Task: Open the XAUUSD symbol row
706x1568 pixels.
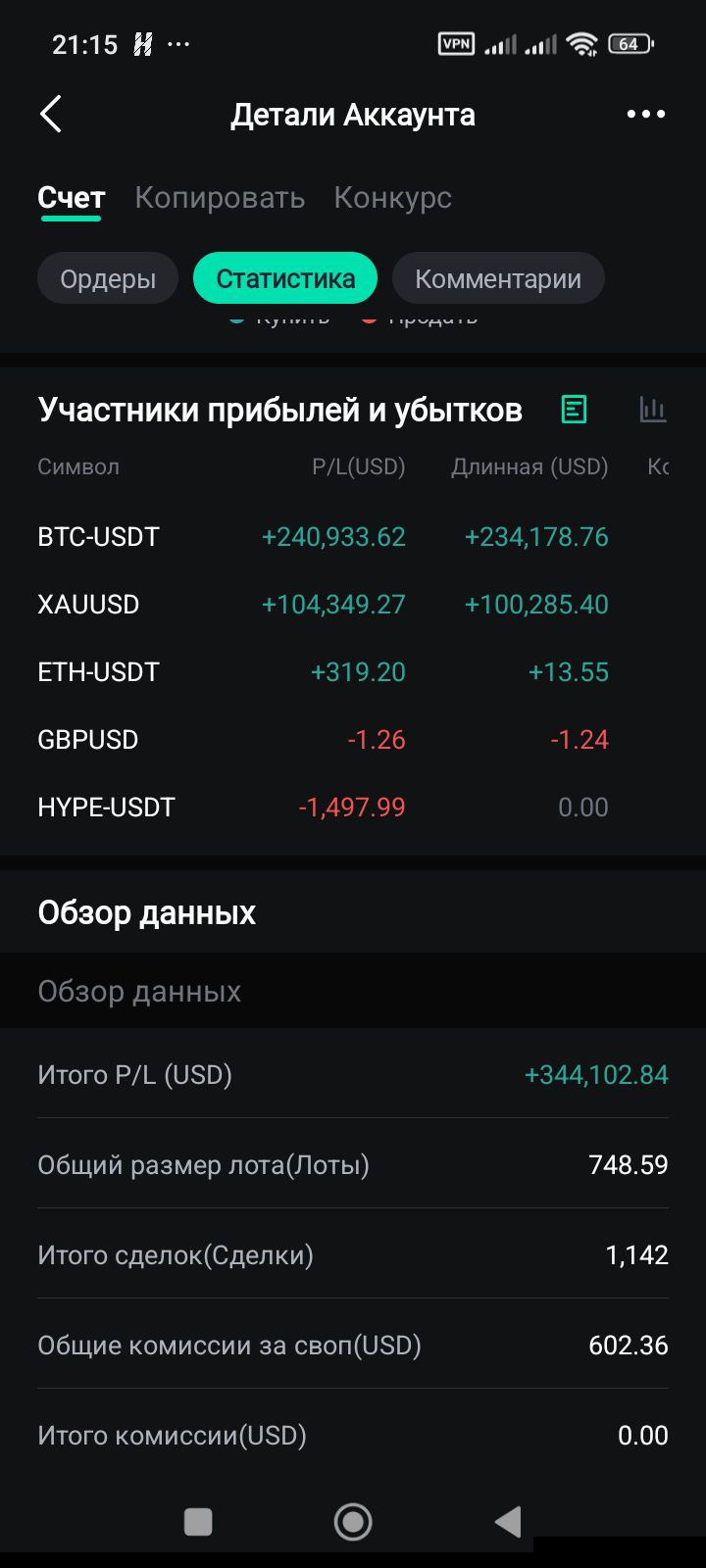Action: [x=353, y=605]
